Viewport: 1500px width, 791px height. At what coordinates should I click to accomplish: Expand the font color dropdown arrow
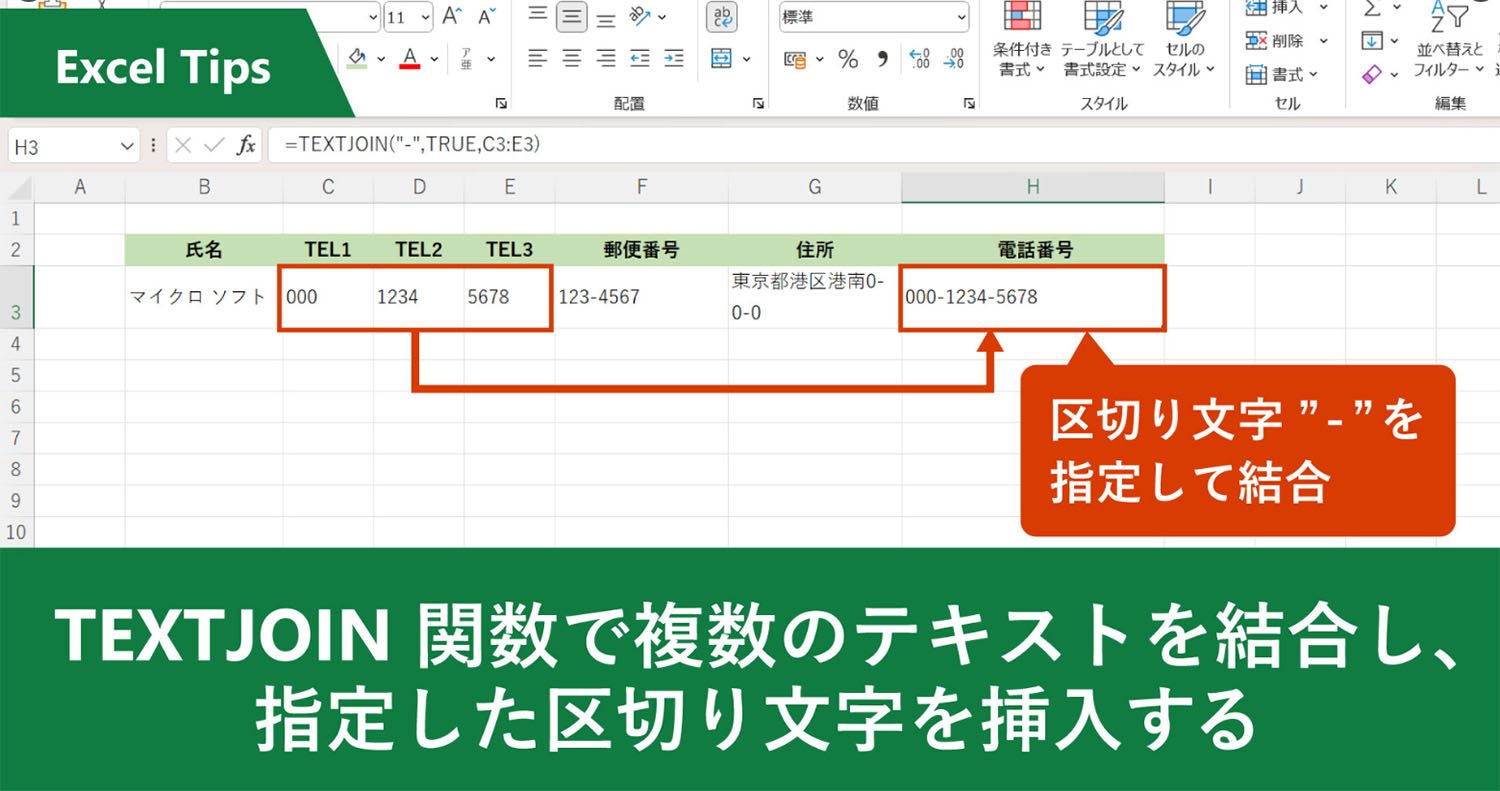(433, 59)
